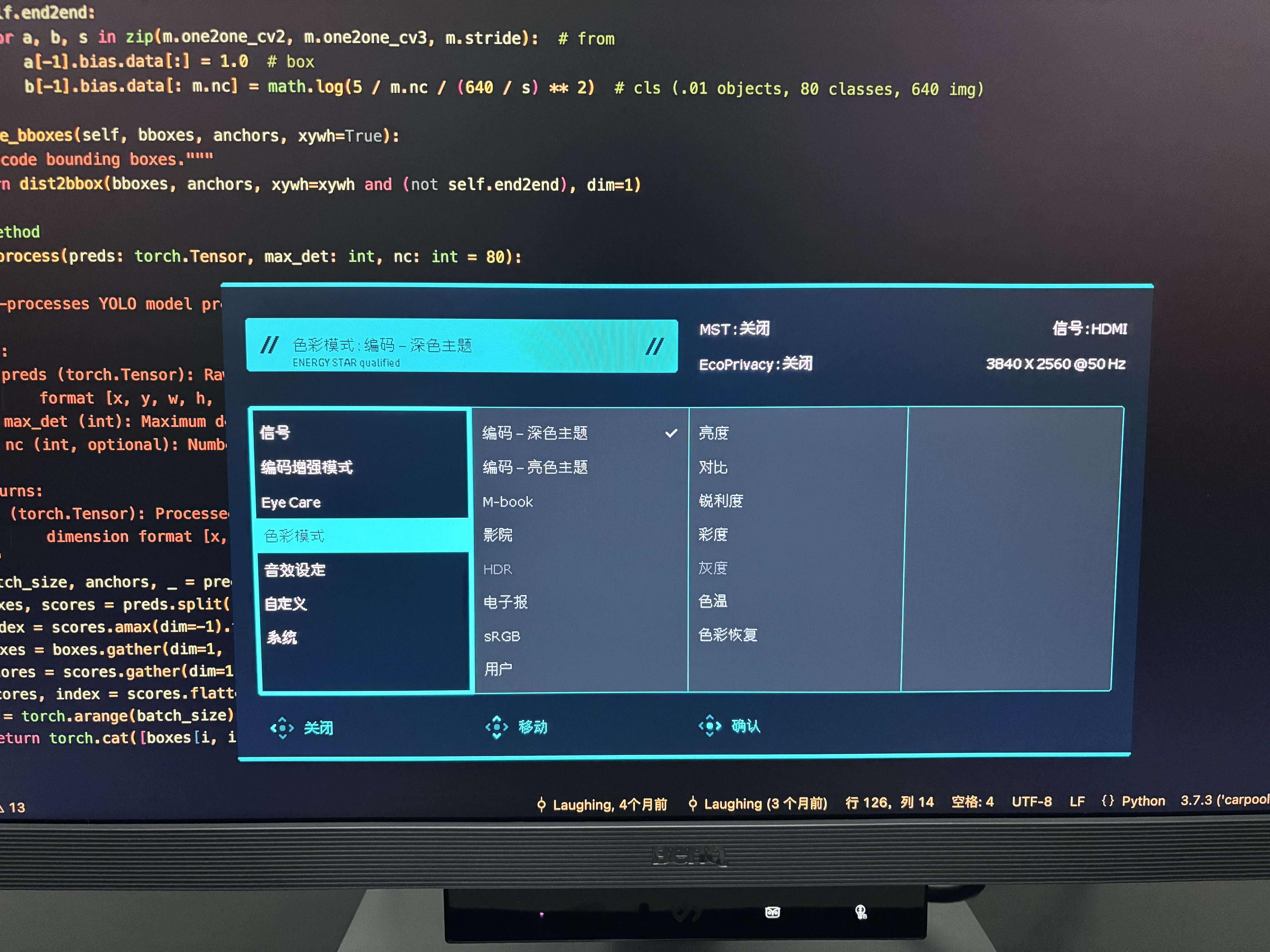
Task: Click the joystick icon next to 确认
Action: (x=710, y=726)
